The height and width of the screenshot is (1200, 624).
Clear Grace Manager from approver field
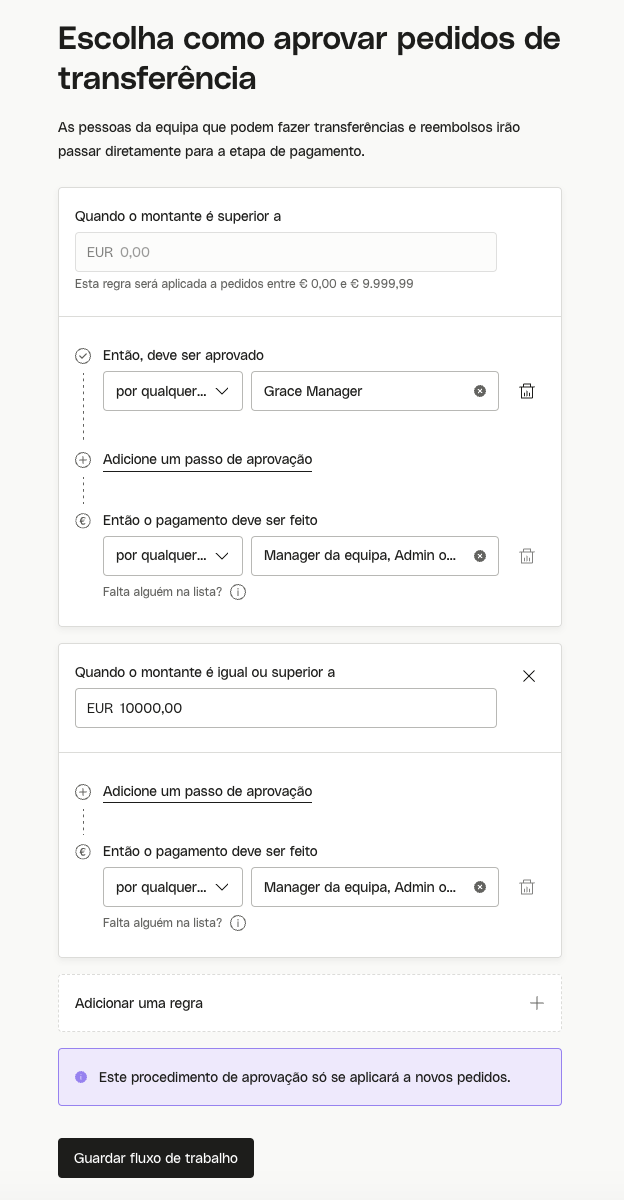coord(480,391)
